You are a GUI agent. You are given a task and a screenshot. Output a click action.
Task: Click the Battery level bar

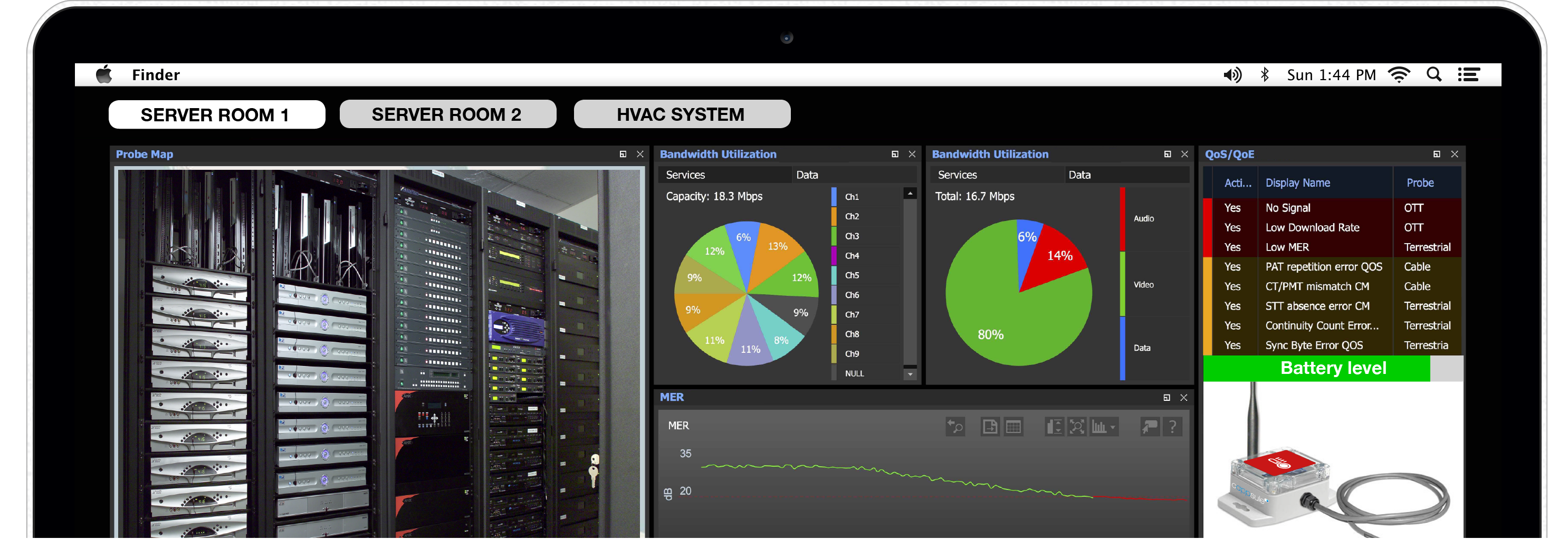point(1333,368)
